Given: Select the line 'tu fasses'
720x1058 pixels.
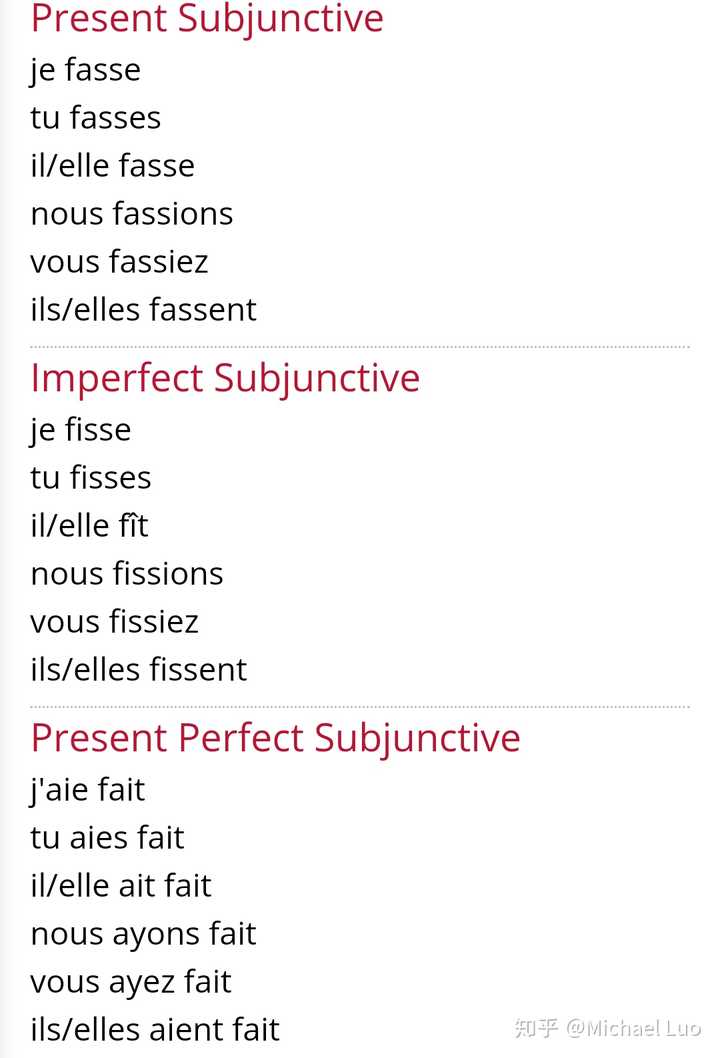Looking at the screenshot, I should [95, 117].
